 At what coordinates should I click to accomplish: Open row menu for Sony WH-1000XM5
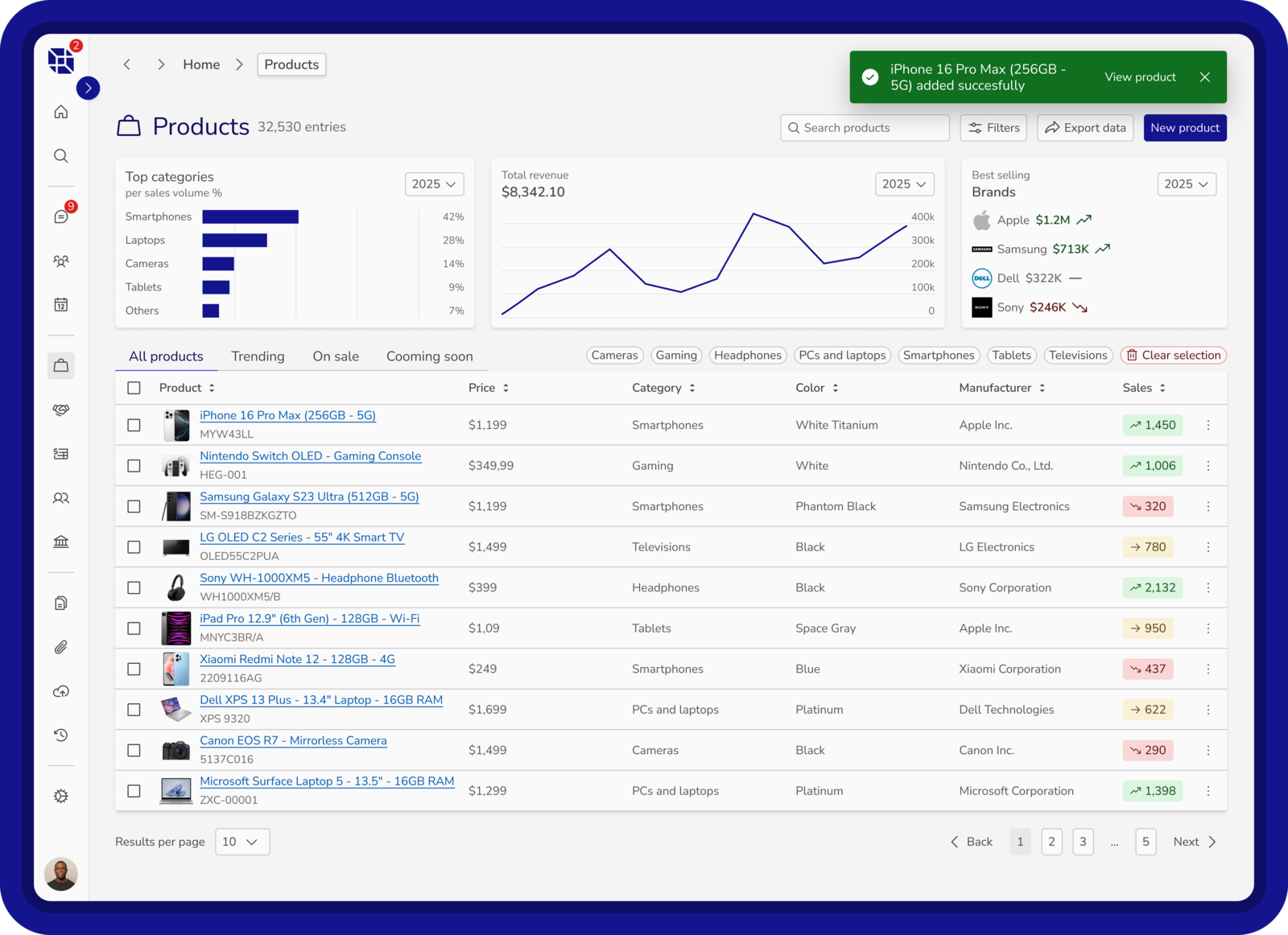1208,587
